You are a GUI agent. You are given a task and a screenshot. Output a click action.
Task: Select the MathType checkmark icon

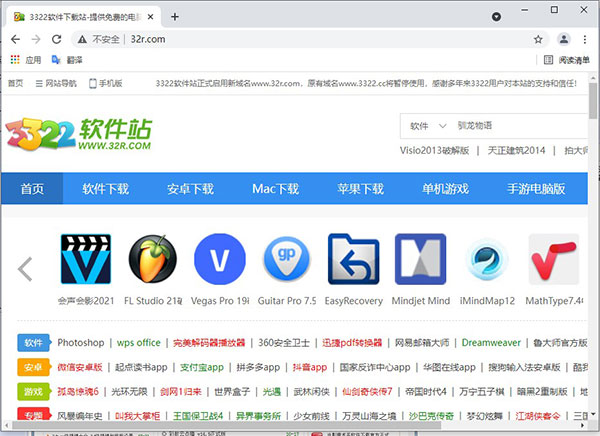tap(554, 259)
